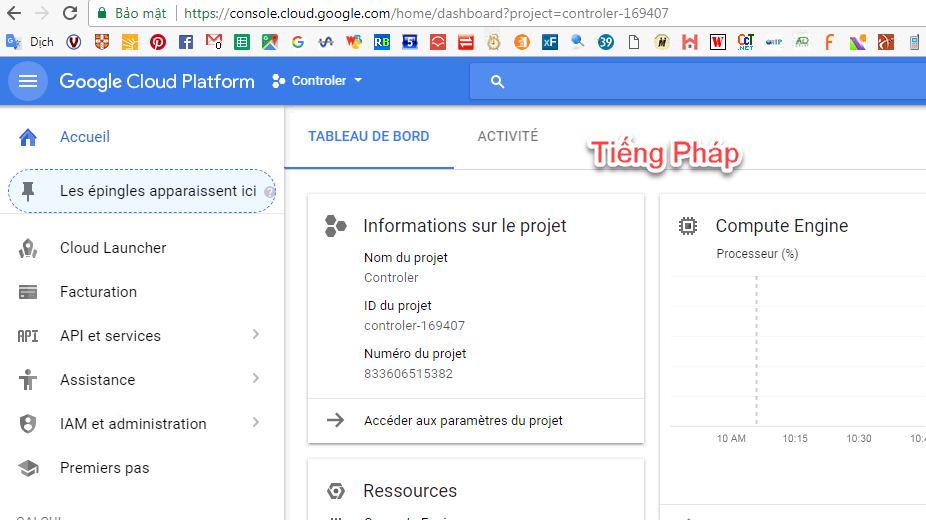Click the project info hexagons icon

(x=335, y=226)
